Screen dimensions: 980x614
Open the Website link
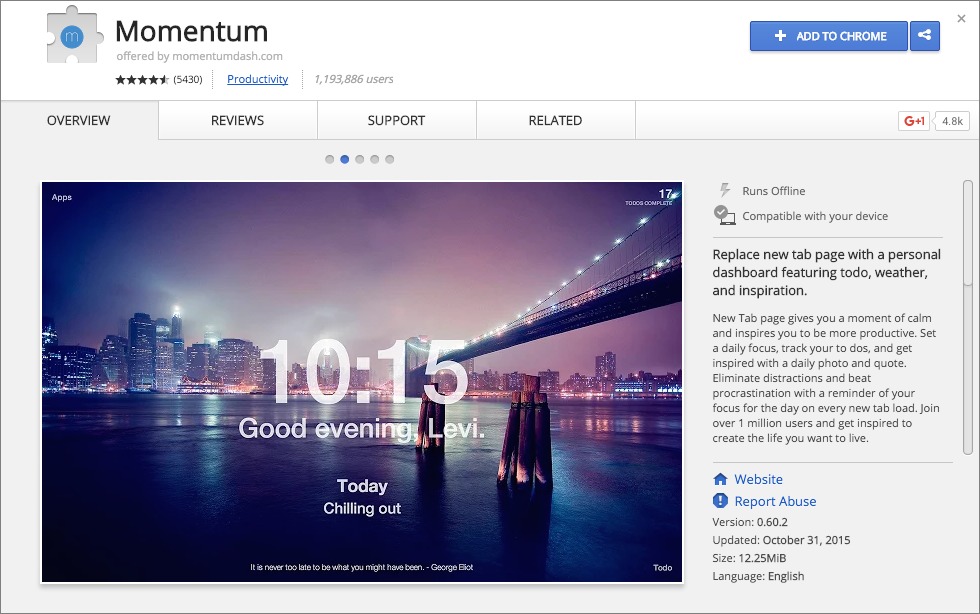pyautogui.click(x=758, y=479)
